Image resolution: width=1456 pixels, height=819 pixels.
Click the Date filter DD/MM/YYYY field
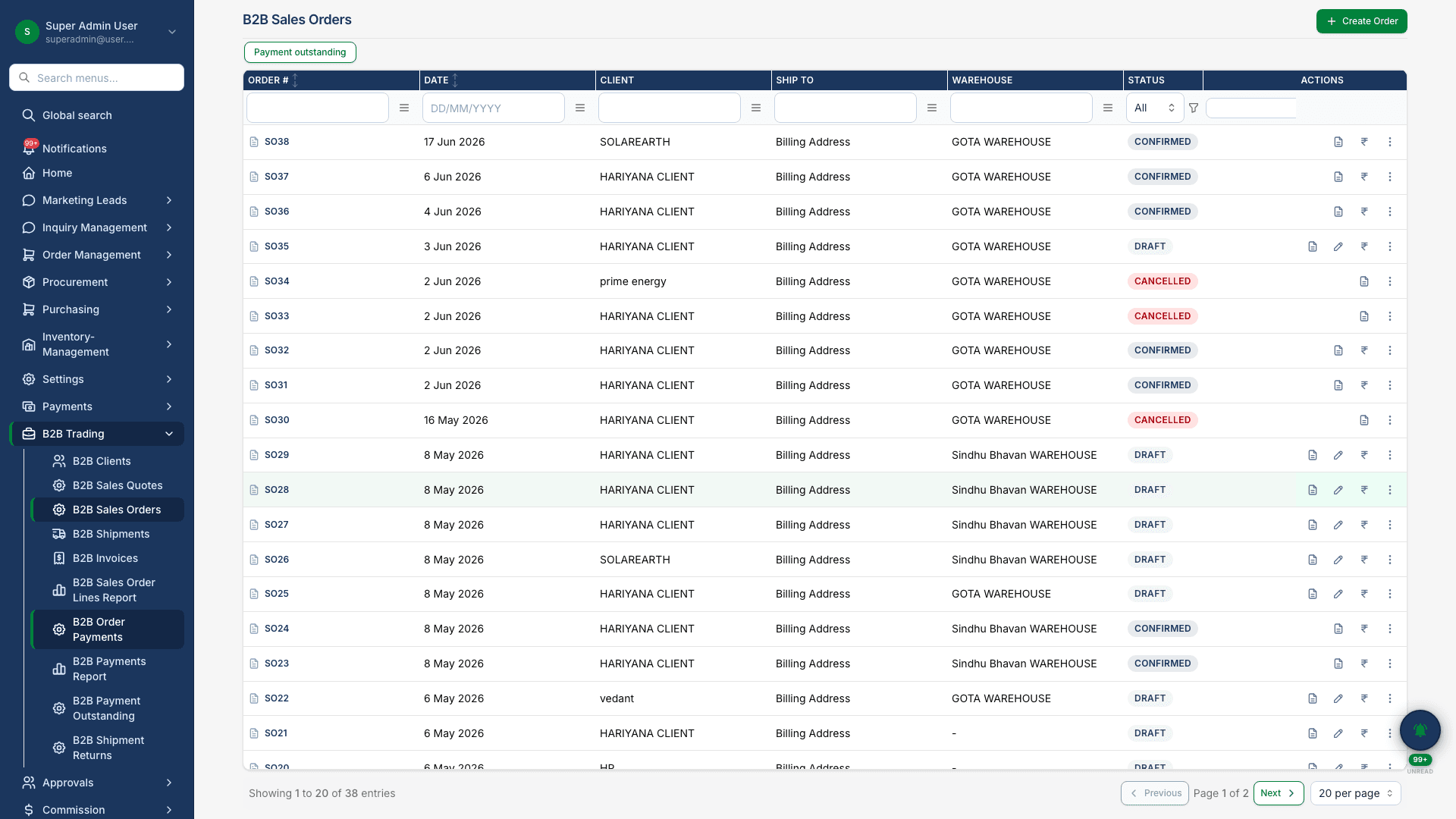pyautogui.click(x=493, y=108)
